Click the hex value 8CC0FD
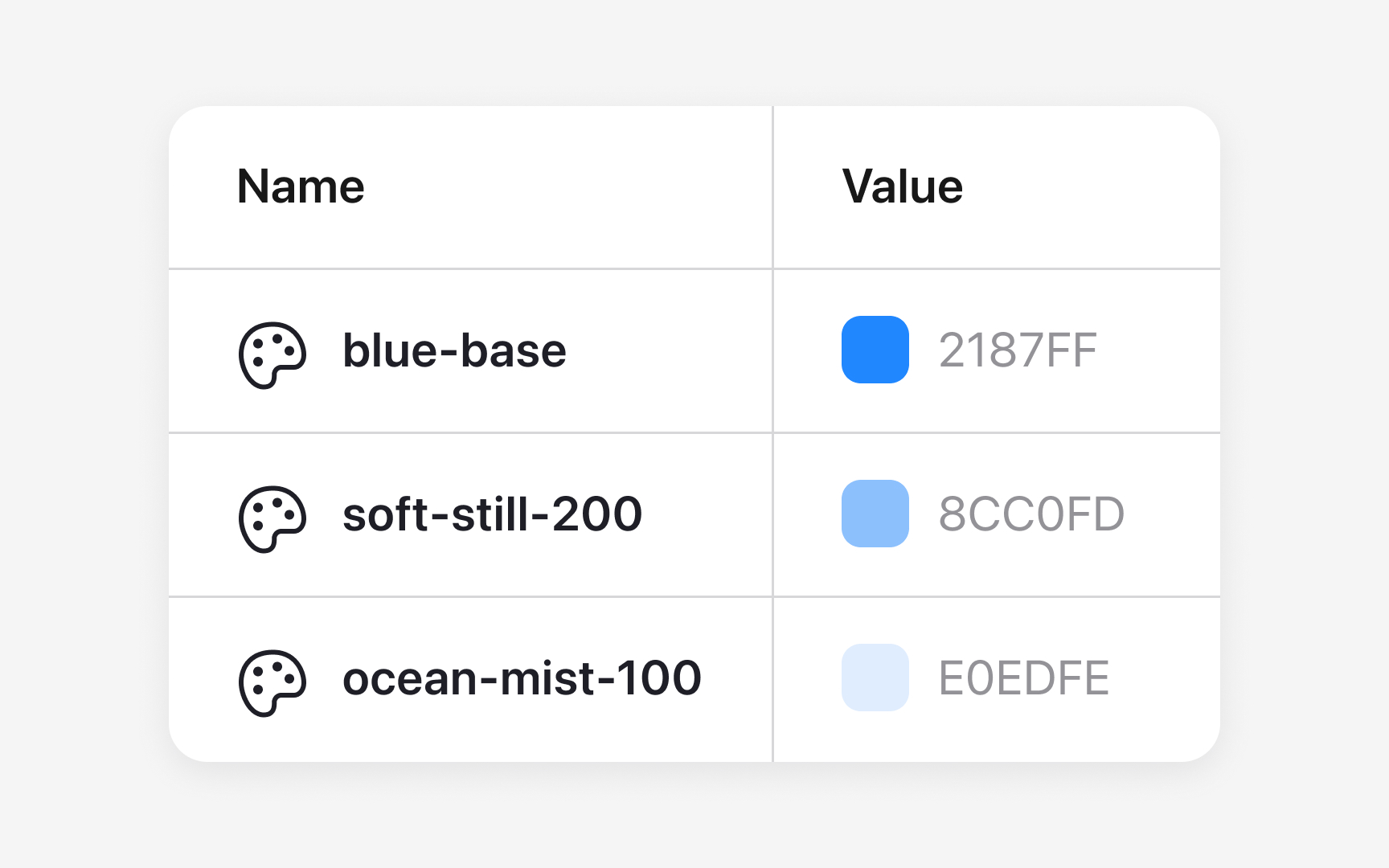Viewport: 1389px width, 868px height. click(x=1031, y=514)
